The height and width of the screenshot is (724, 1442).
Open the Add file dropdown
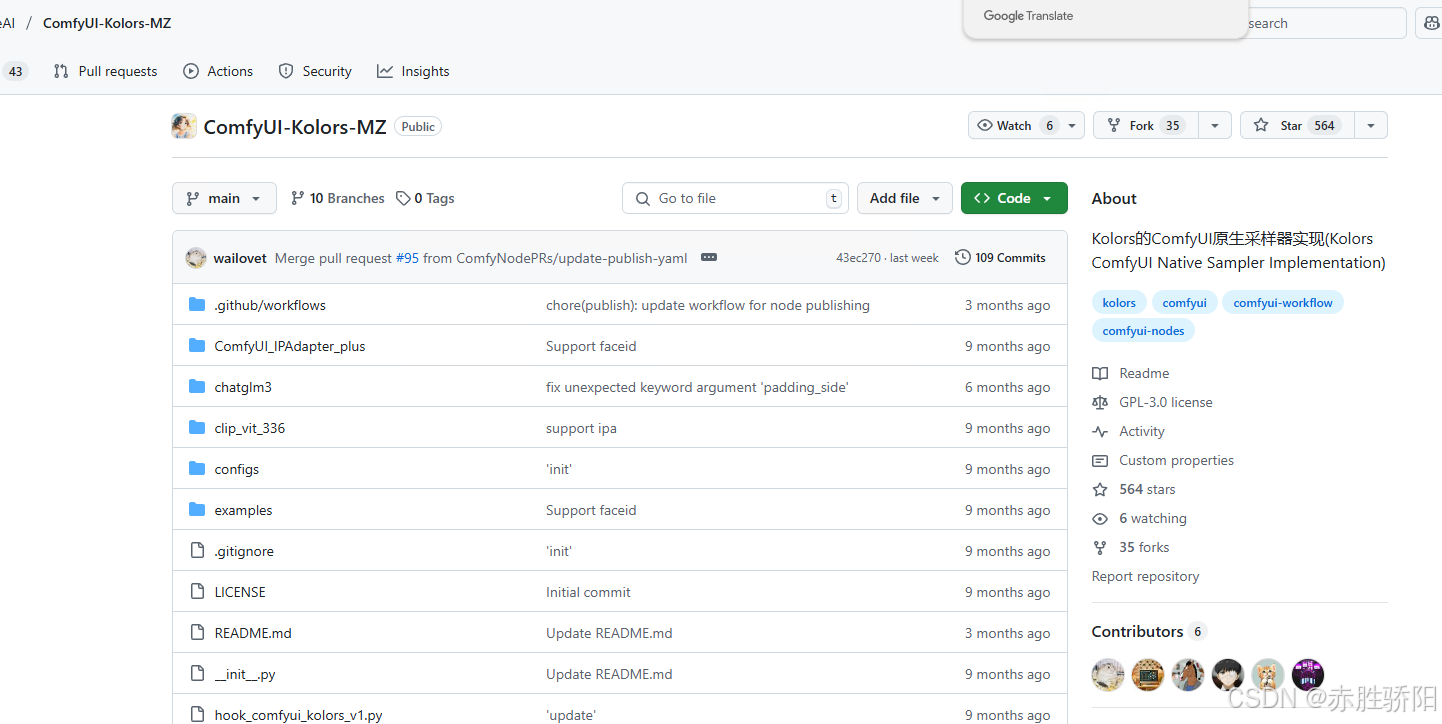(905, 198)
